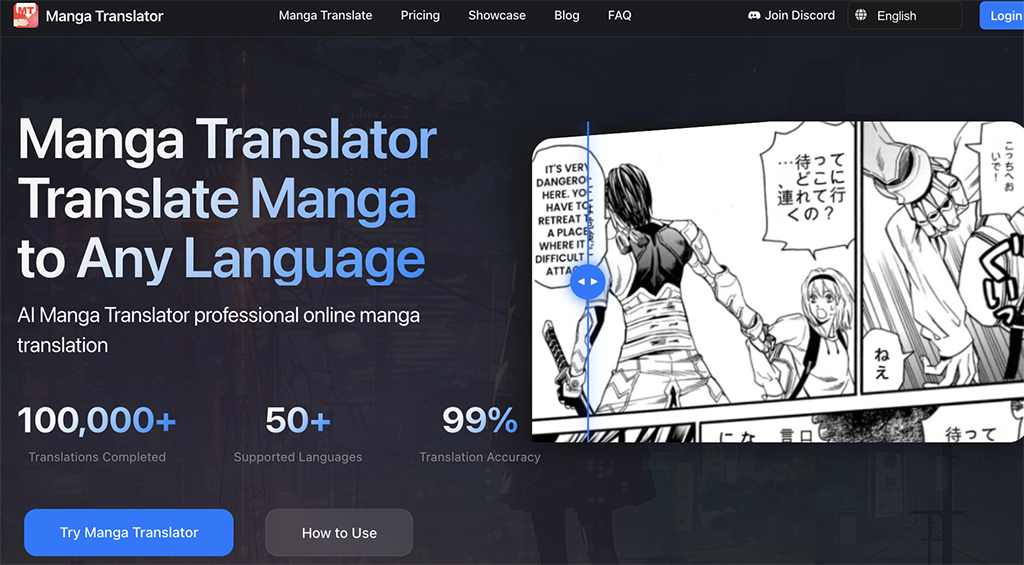Open the Manga Translate nav item
The image size is (1024, 565).
(x=325, y=15)
